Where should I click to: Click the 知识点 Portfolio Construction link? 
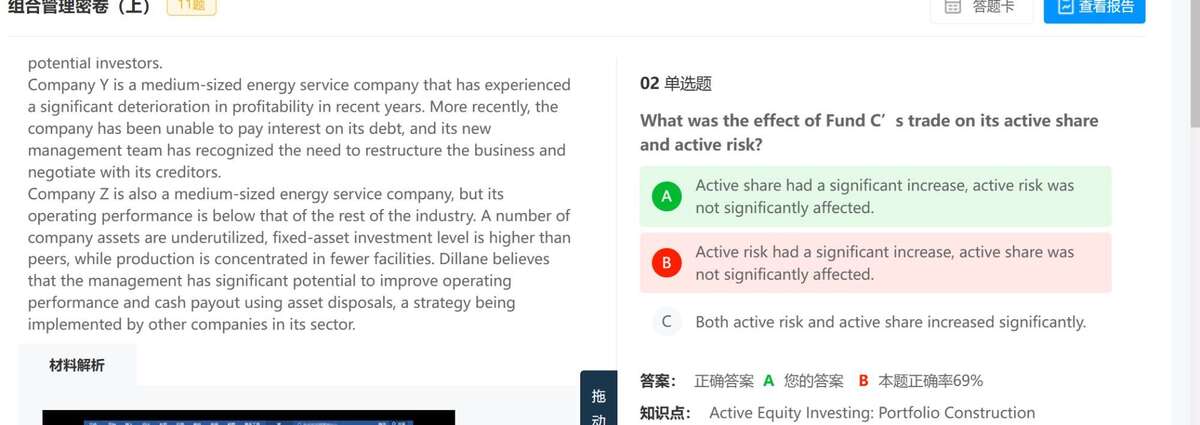pos(871,412)
